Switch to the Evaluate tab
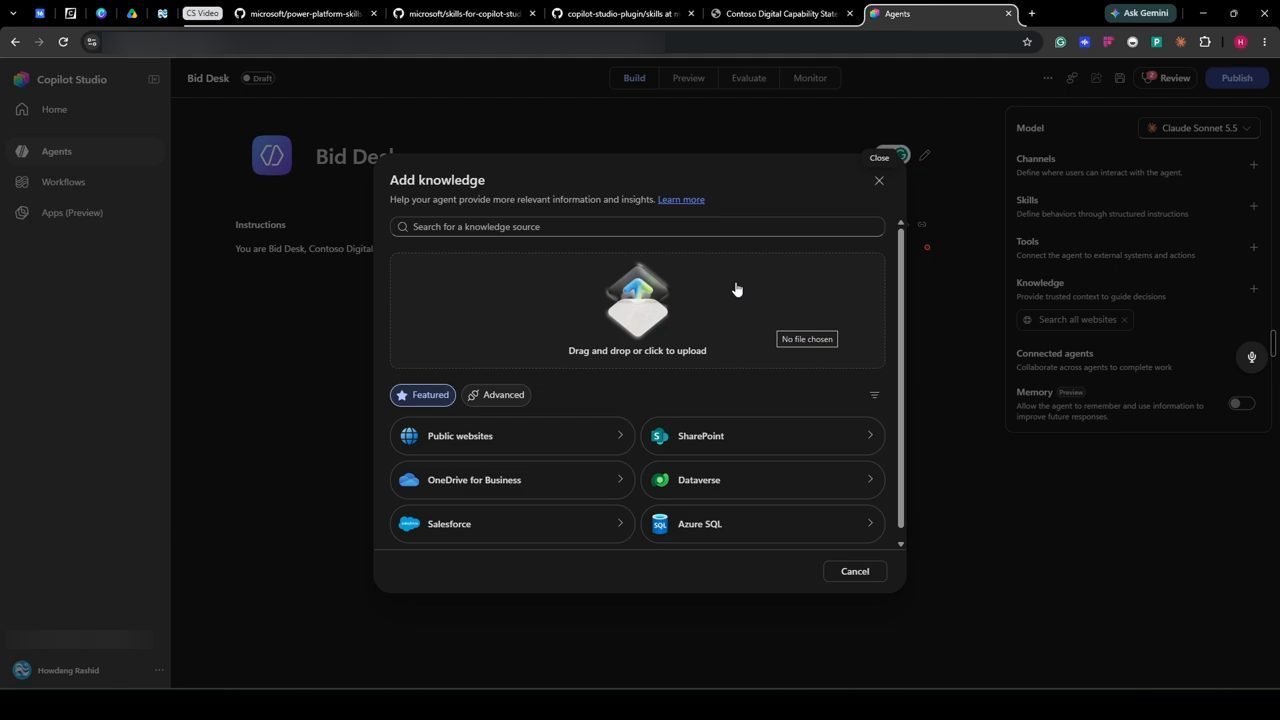The width and height of the screenshot is (1280, 720). 748,78
